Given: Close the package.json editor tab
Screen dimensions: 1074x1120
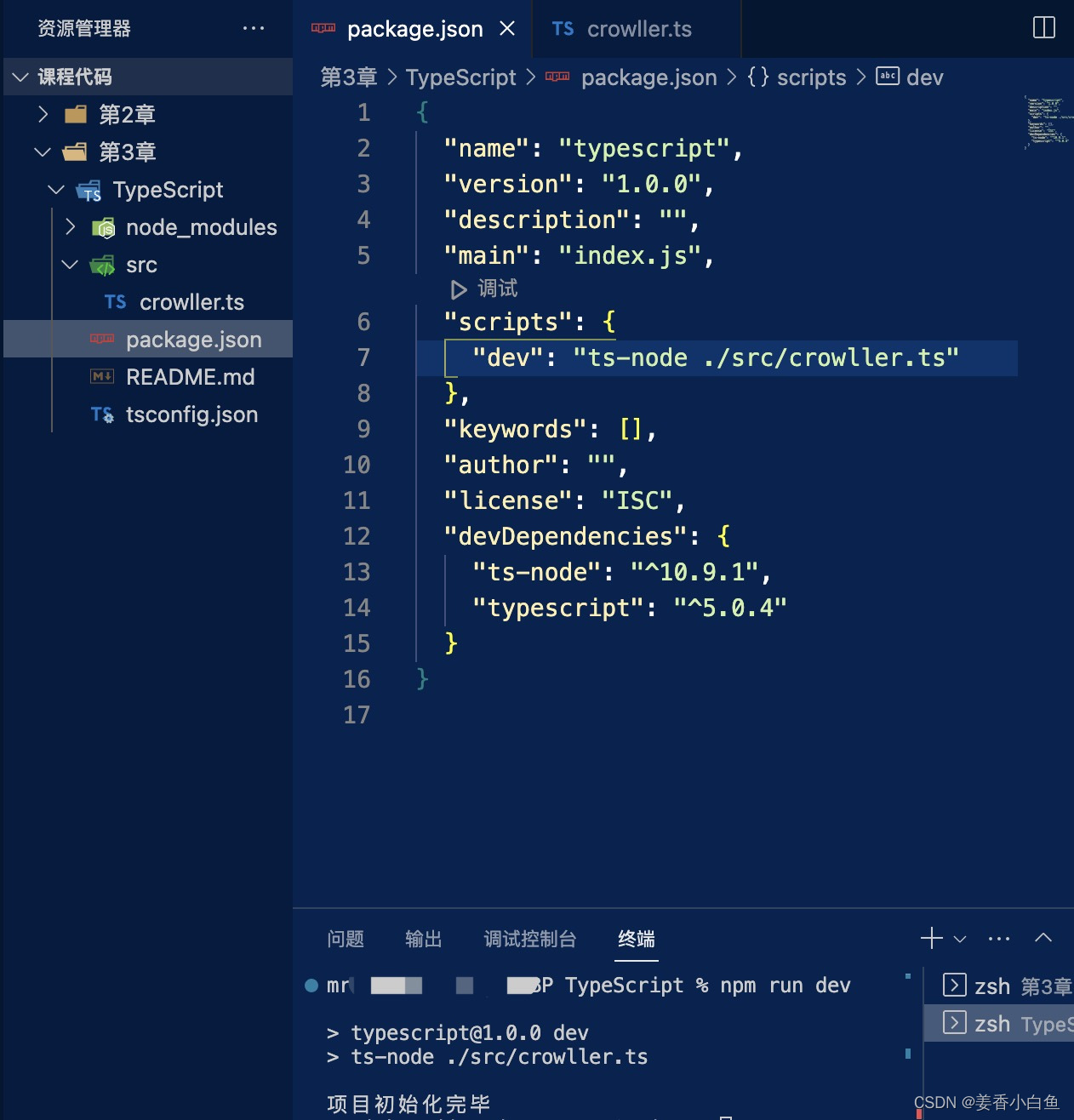Looking at the screenshot, I should point(507,28).
